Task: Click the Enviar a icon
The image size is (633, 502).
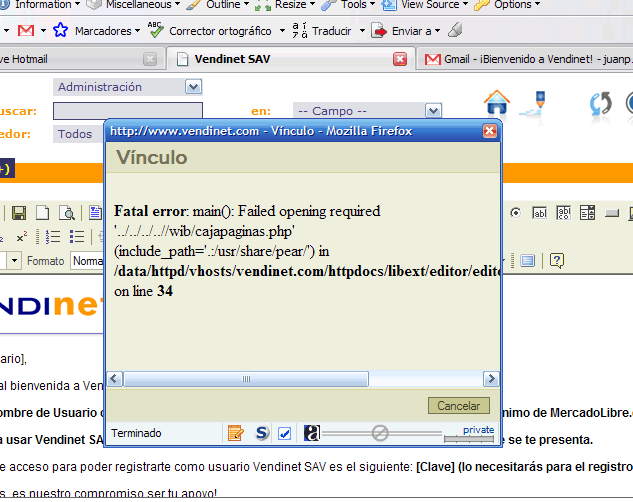Action: 379,31
